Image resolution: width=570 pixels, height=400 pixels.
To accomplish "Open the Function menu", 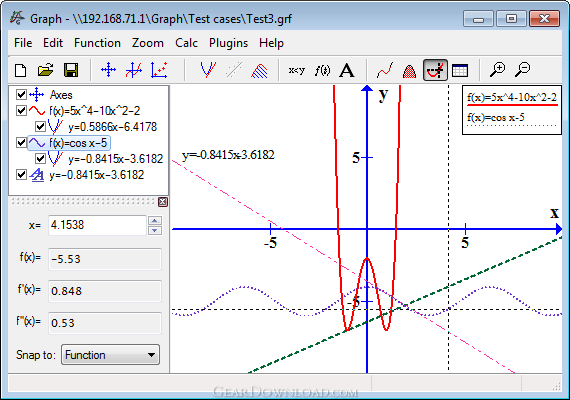I will [x=97, y=43].
